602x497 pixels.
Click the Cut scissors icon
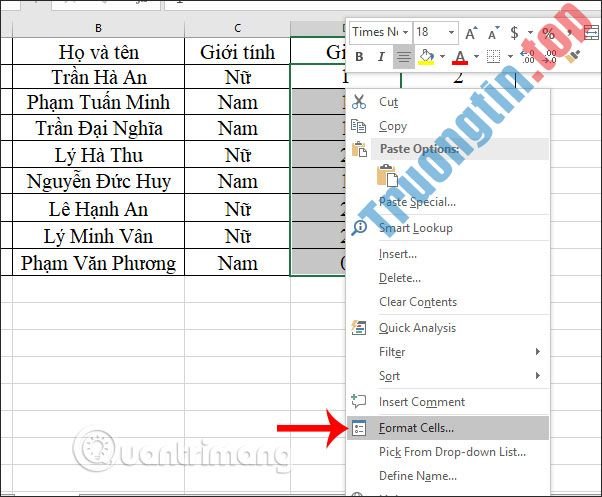point(359,102)
